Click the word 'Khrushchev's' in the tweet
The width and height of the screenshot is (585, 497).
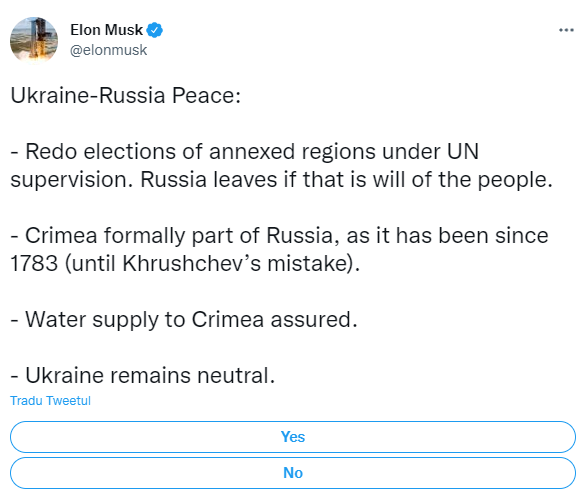tap(192, 263)
